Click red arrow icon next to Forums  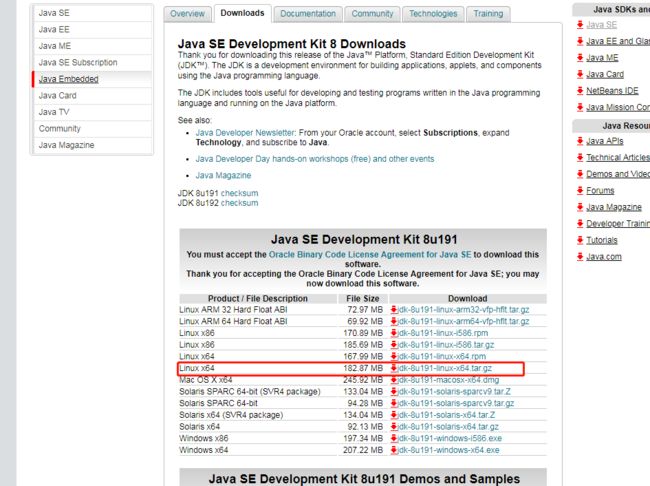[580, 190]
